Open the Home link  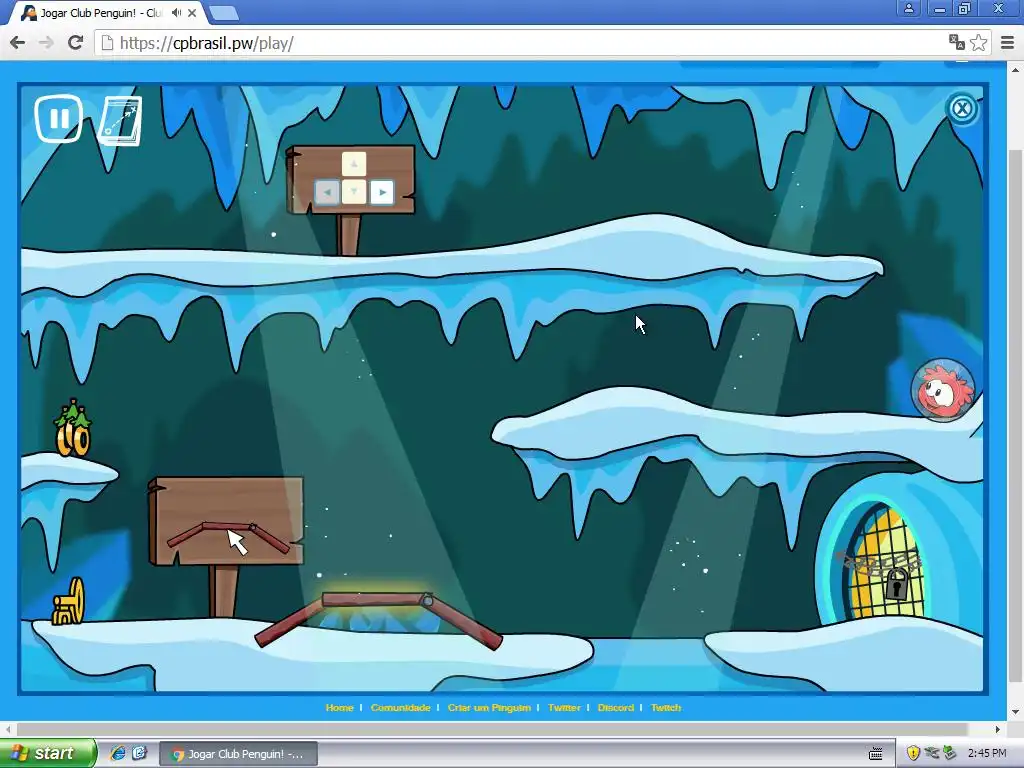pos(340,707)
